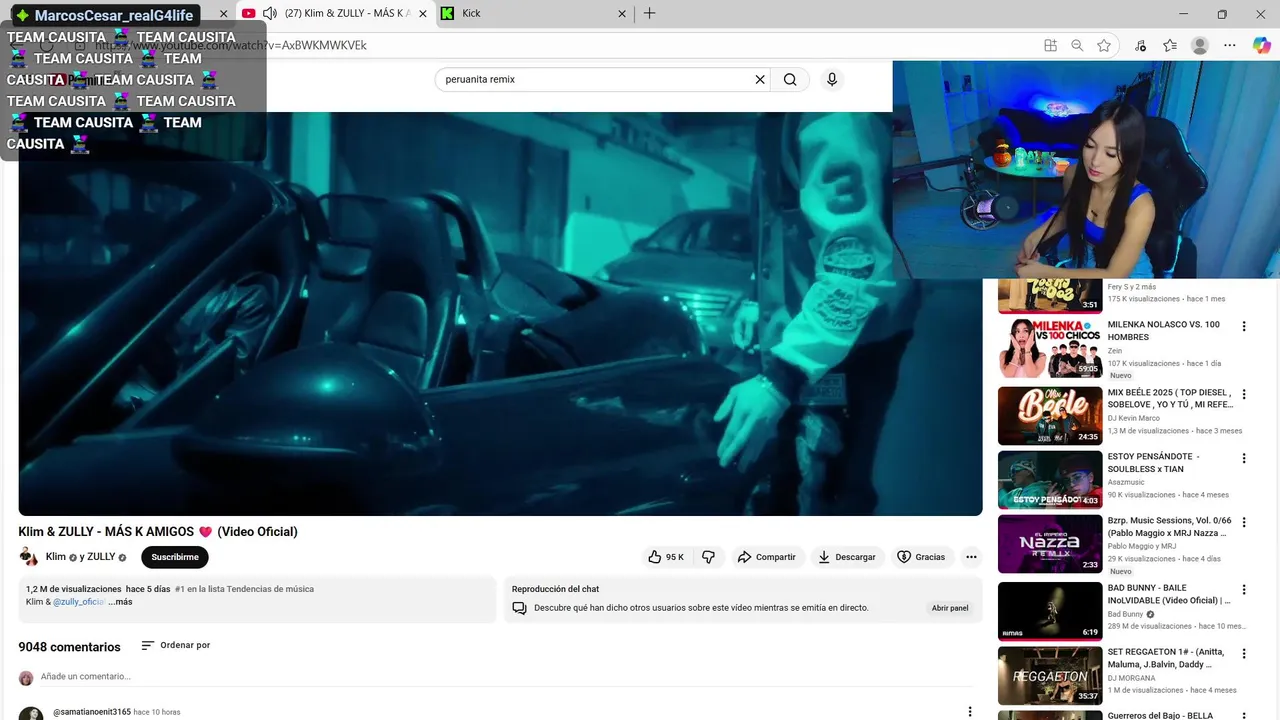Image resolution: width=1280 pixels, height=720 pixels.
Task: Mute the YouTube tab audio speaker icon
Action: point(269,14)
